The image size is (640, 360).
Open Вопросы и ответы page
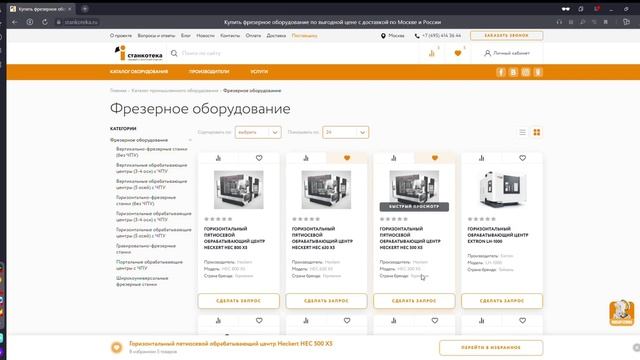pos(156,36)
